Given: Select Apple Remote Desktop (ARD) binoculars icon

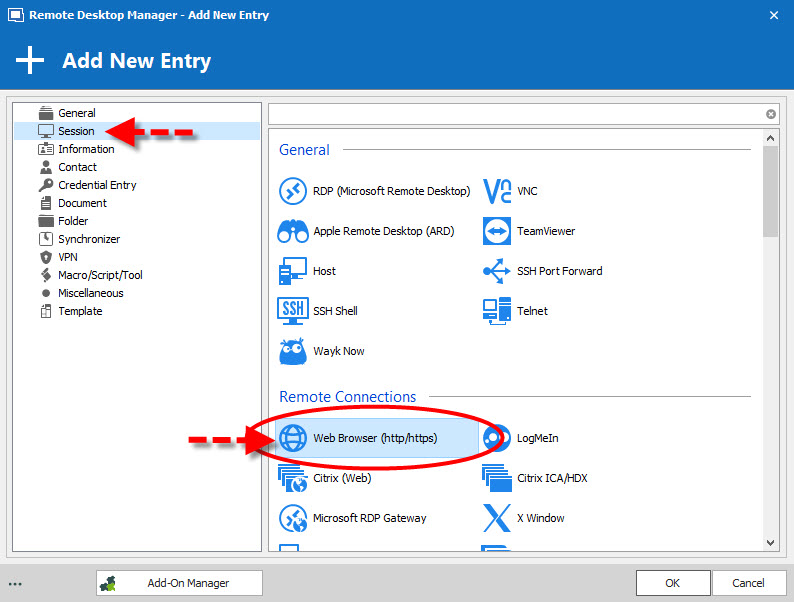Looking at the screenshot, I should pos(292,231).
